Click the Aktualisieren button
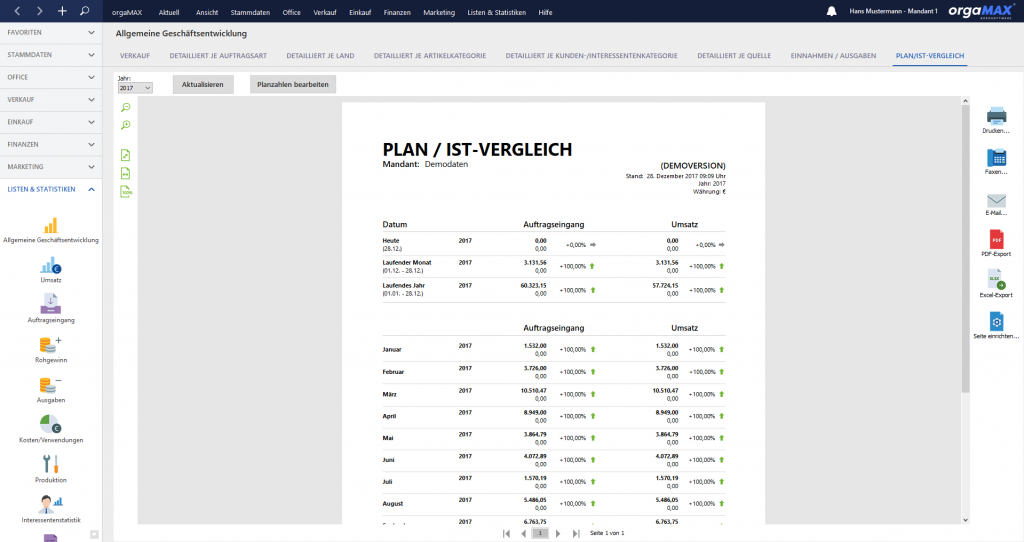 click(x=202, y=85)
